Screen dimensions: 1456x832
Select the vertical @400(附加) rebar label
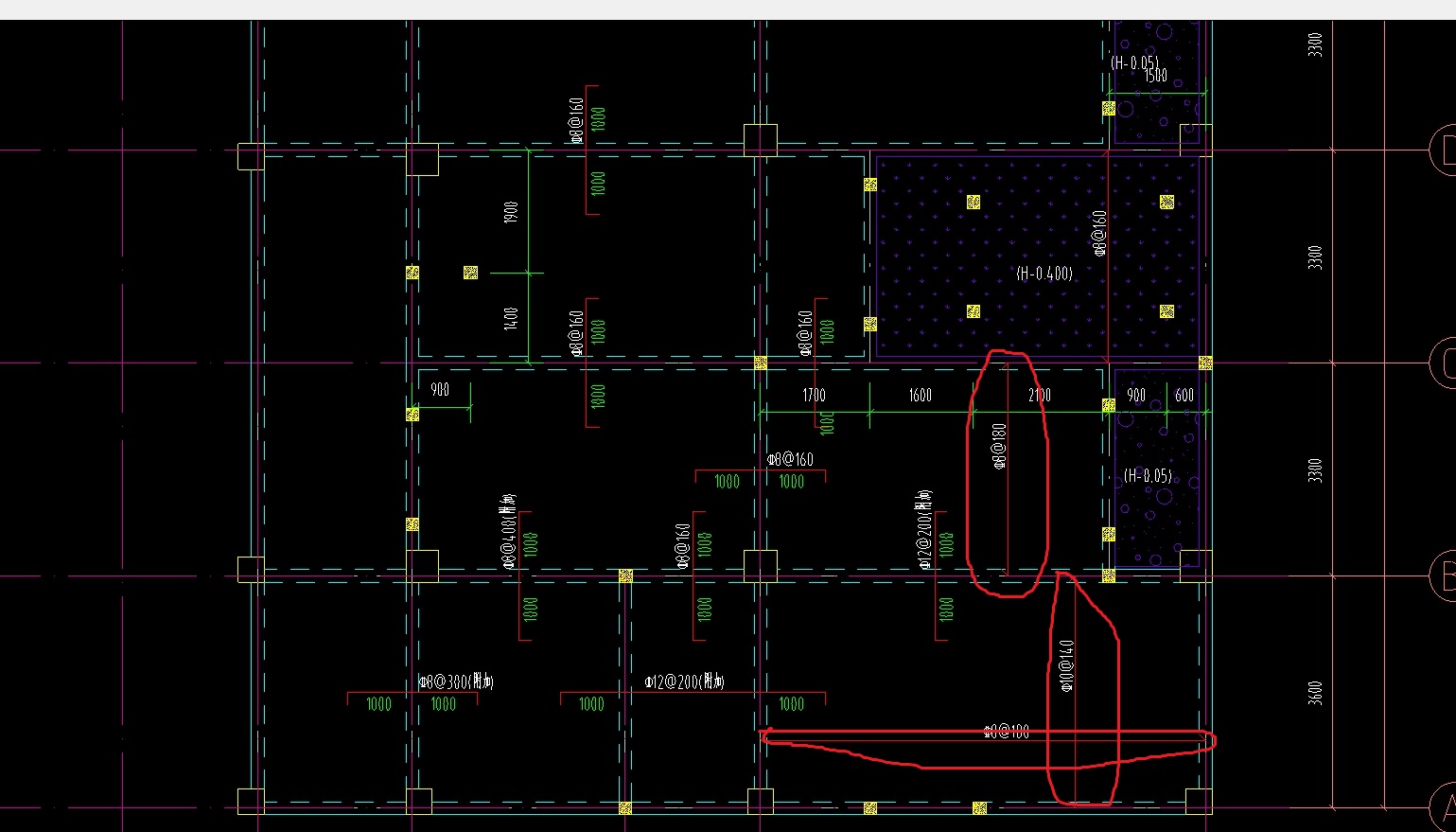pyautogui.click(x=509, y=532)
